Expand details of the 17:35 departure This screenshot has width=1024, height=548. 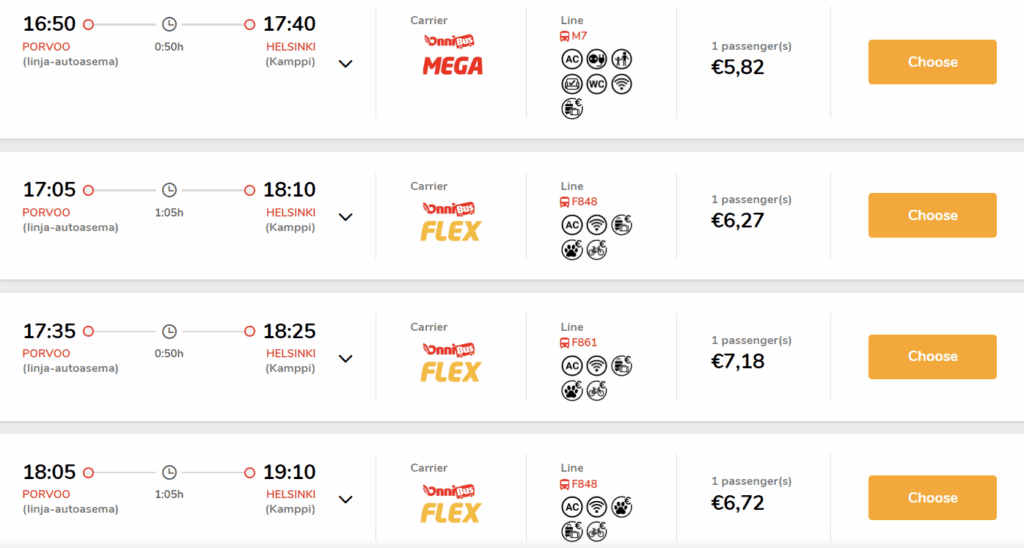345,359
